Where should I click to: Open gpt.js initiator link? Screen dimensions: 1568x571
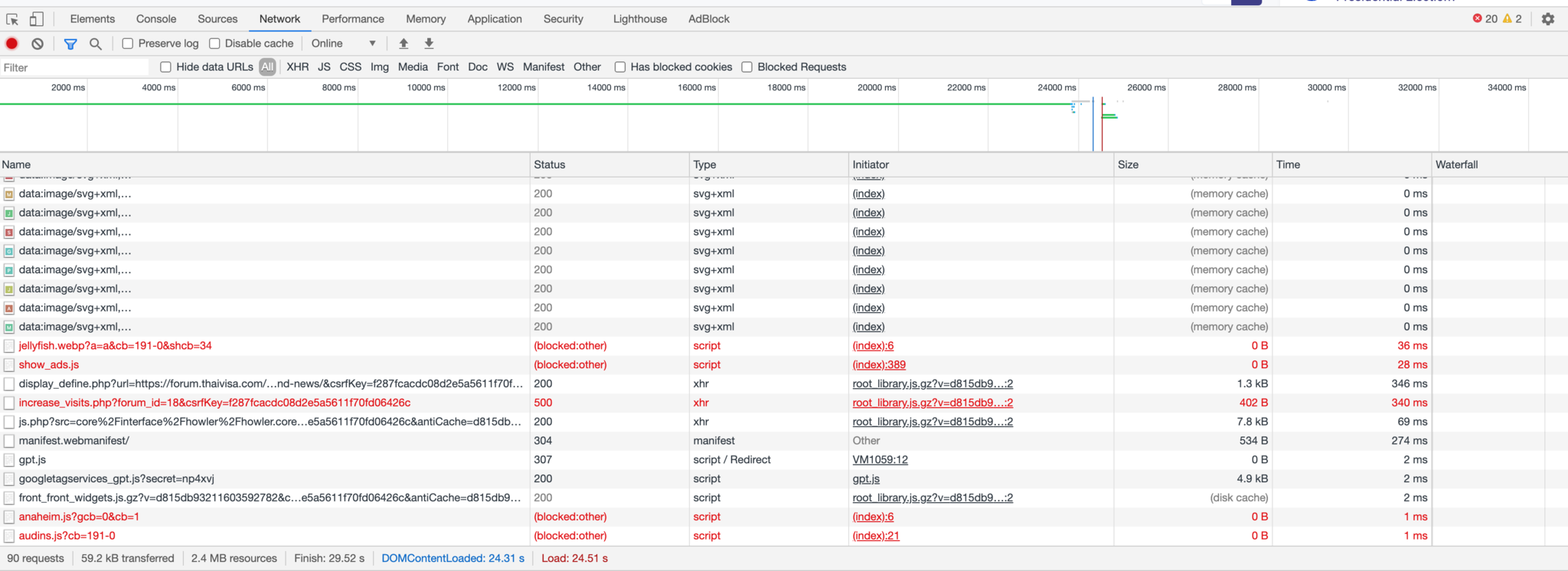coord(866,479)
